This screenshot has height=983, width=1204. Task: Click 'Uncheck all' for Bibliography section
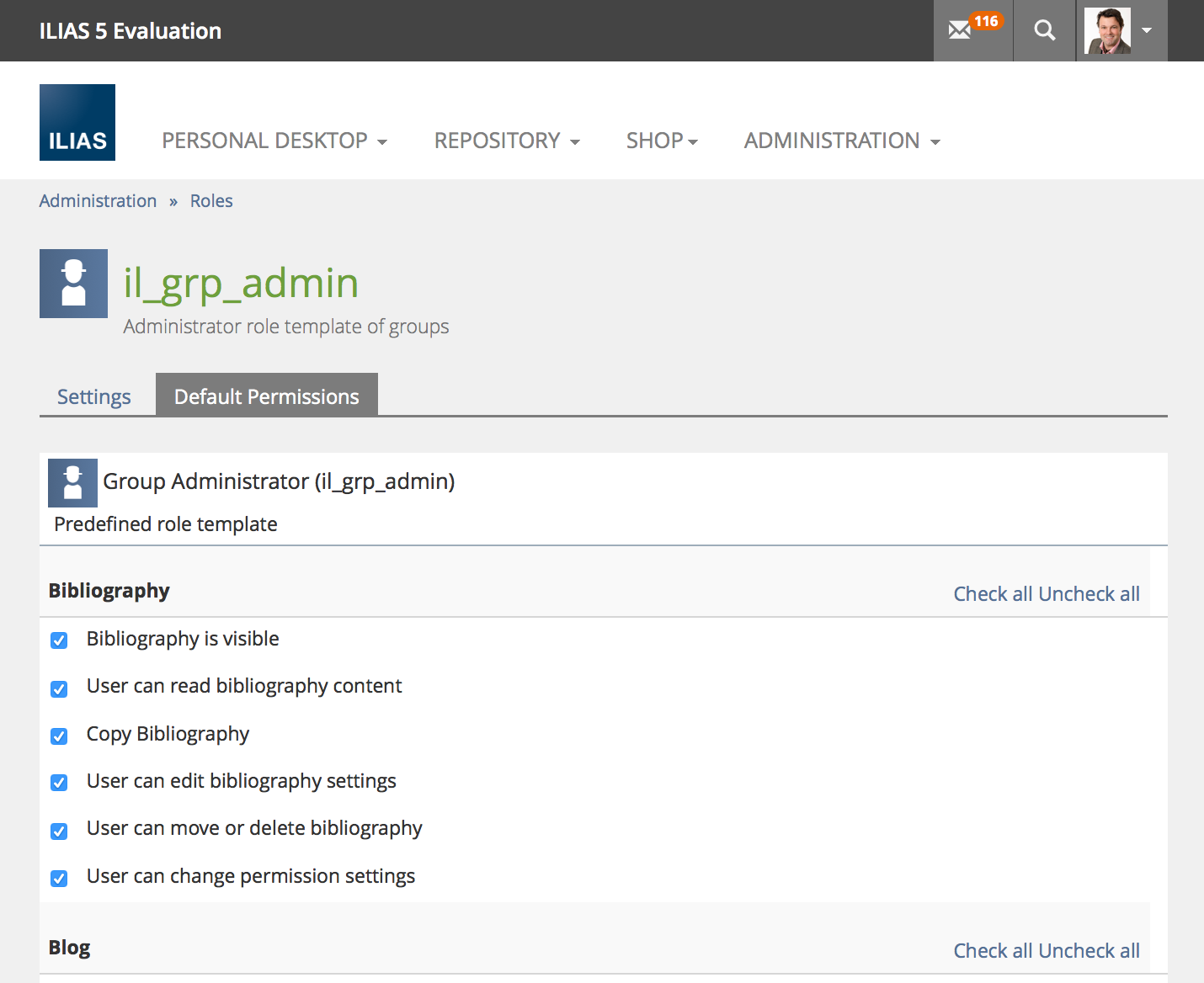click(x=1089, y=594)
